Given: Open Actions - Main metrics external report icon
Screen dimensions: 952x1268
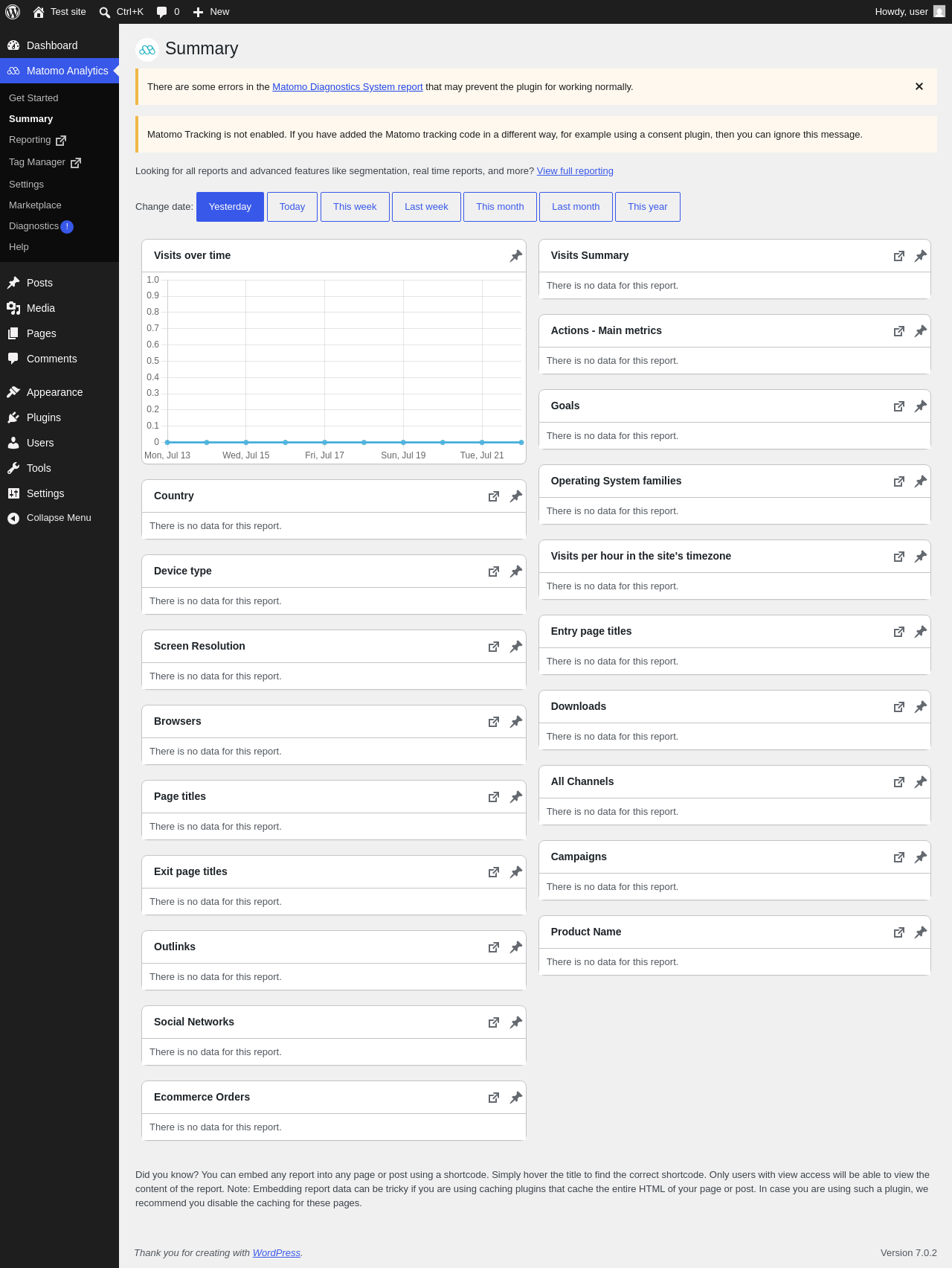Looking at the screenshot, I should click(x=899, y=331).
